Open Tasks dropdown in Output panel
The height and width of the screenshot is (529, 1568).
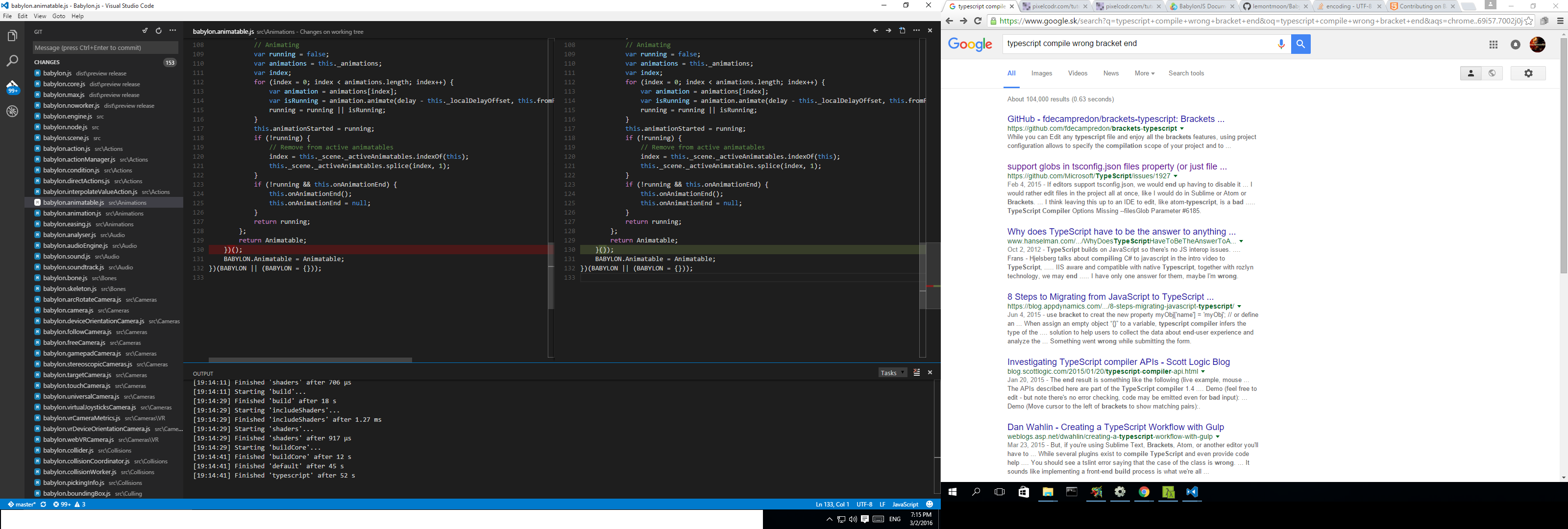pos(892,373)
